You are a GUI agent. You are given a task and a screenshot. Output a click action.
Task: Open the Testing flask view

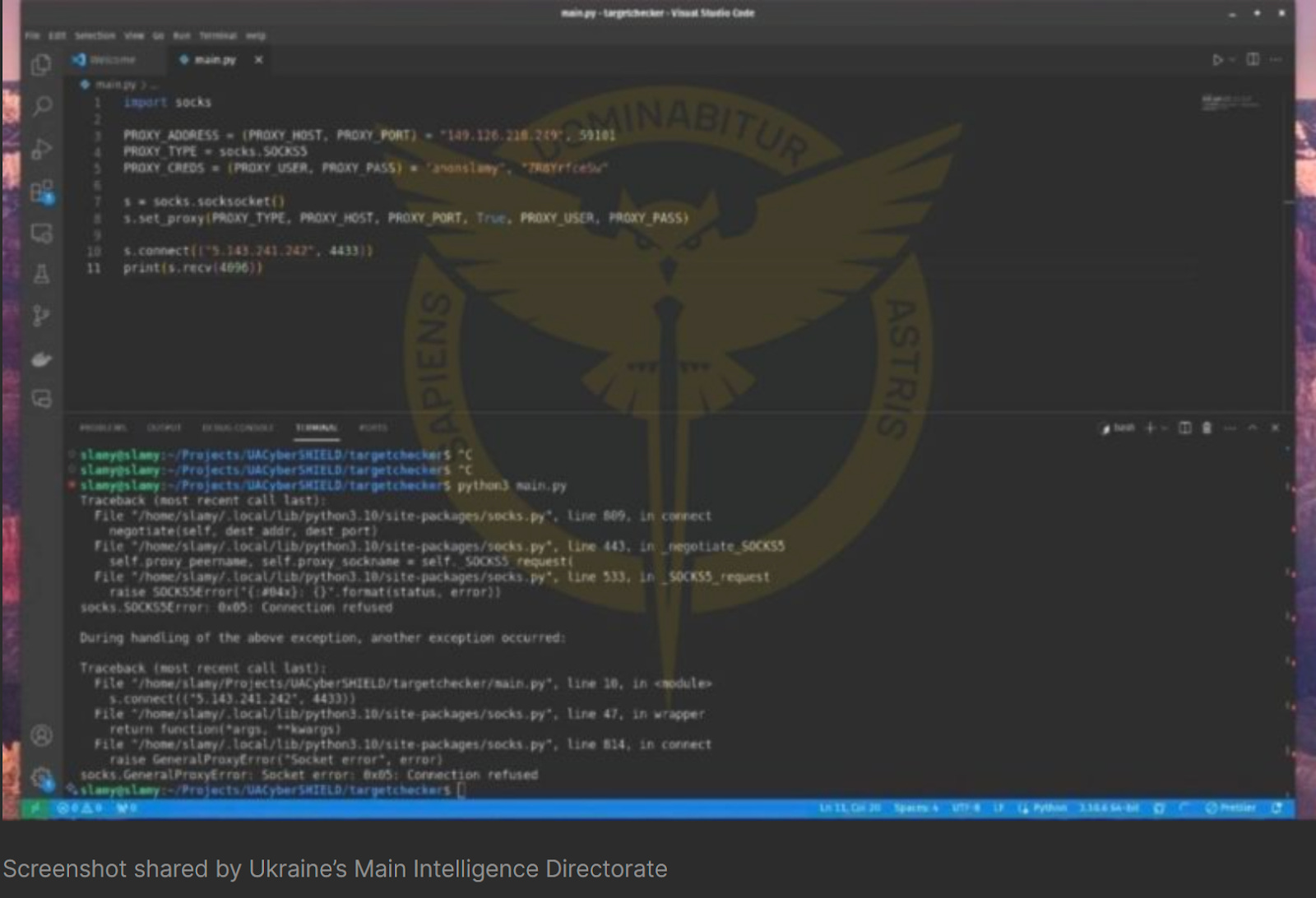pyautogui.click(x=41, y=274)
